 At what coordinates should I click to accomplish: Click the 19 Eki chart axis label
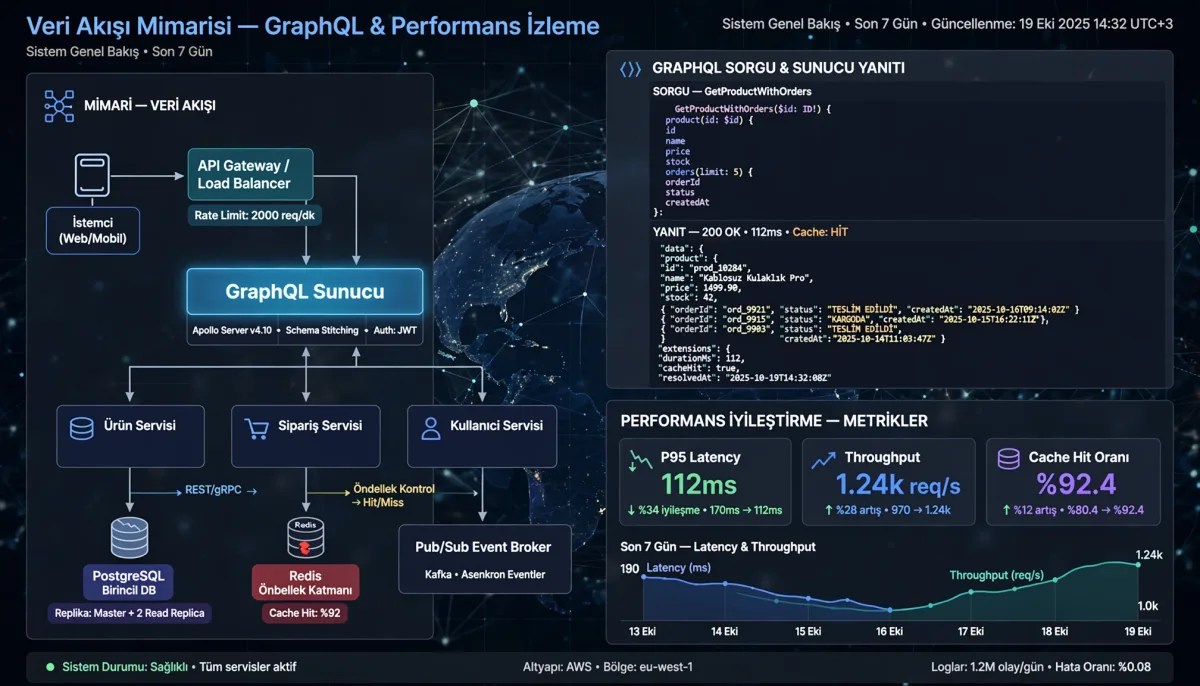1137,632
